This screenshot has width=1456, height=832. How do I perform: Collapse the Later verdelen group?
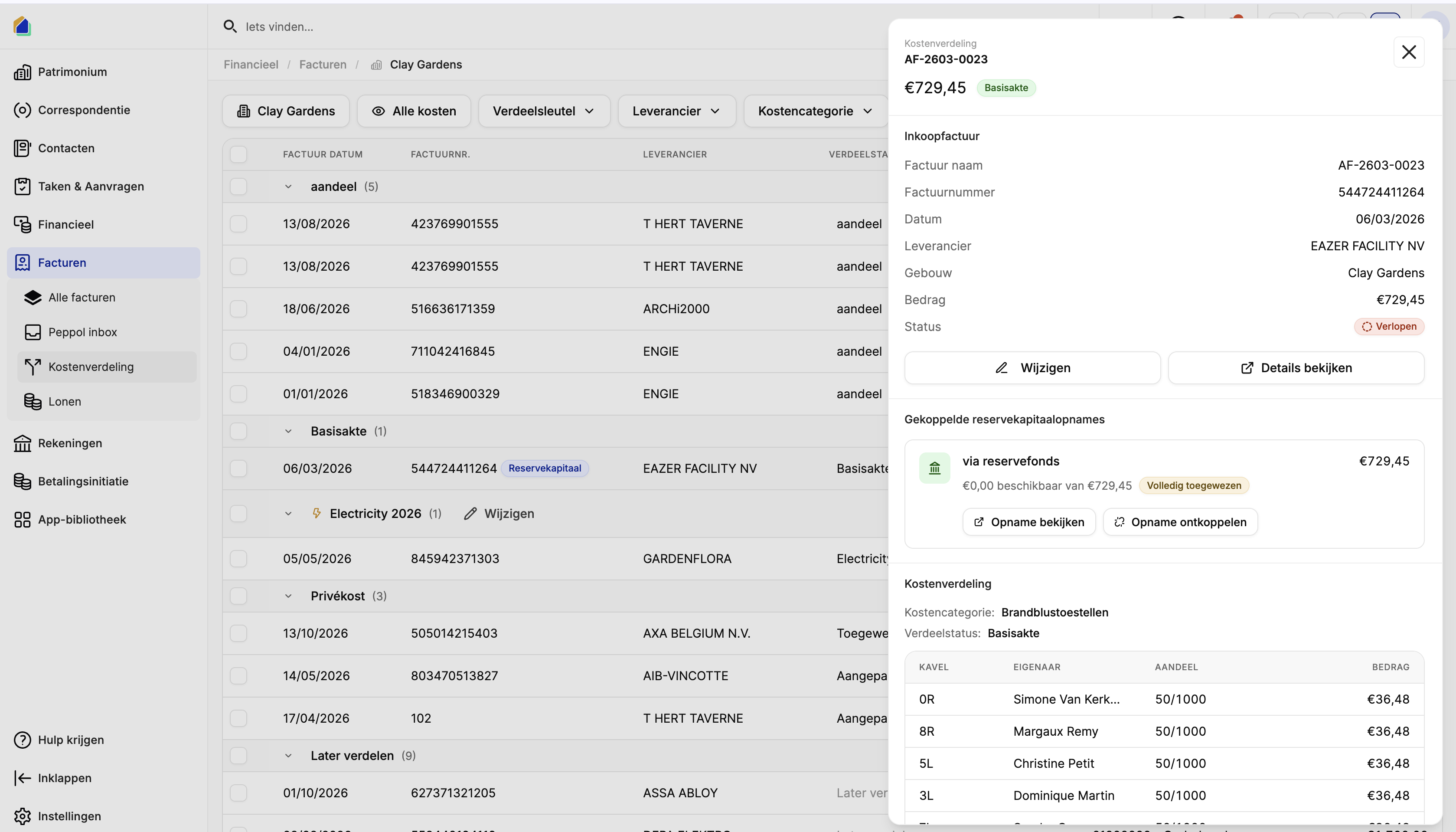click(288, 755)
